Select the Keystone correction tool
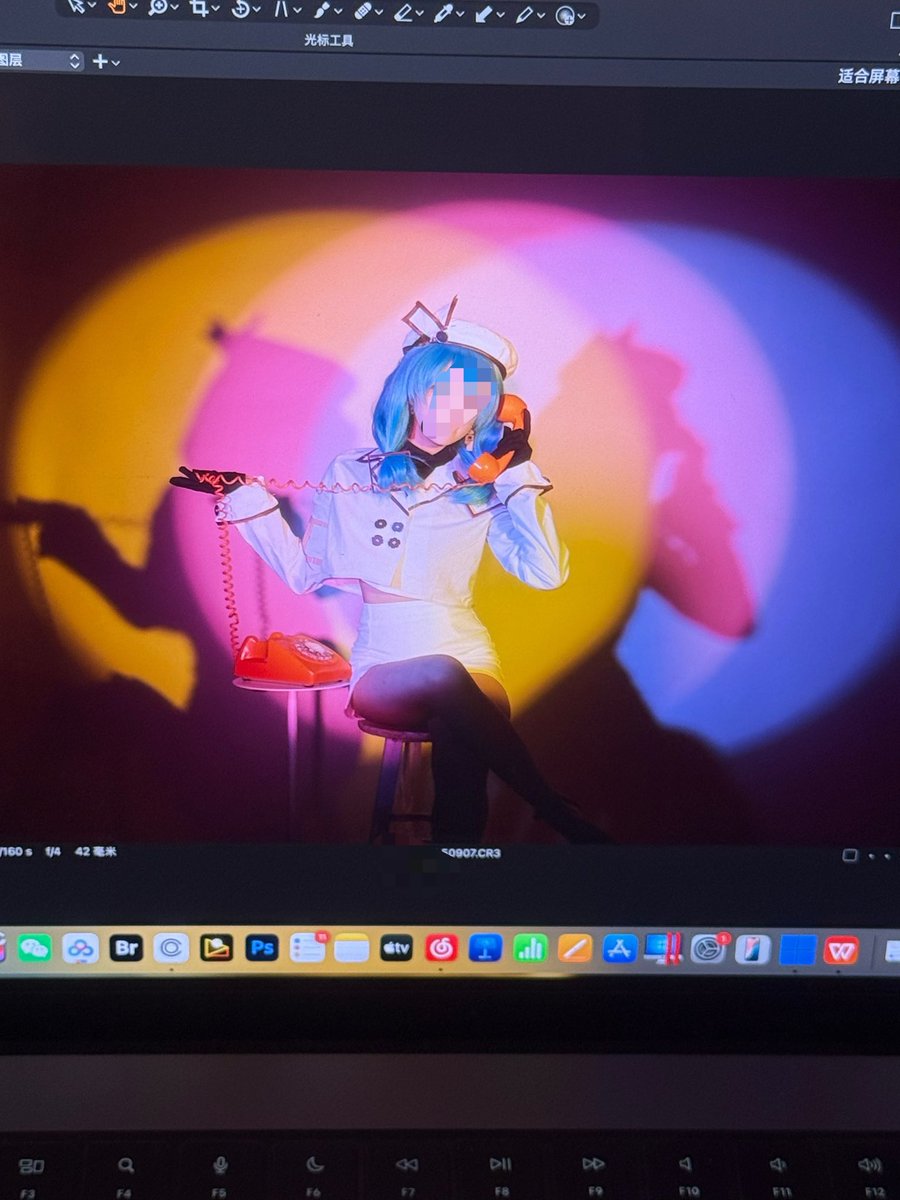Image resolution: width=900 pixels, height=1200 pixels. point(281,11)
